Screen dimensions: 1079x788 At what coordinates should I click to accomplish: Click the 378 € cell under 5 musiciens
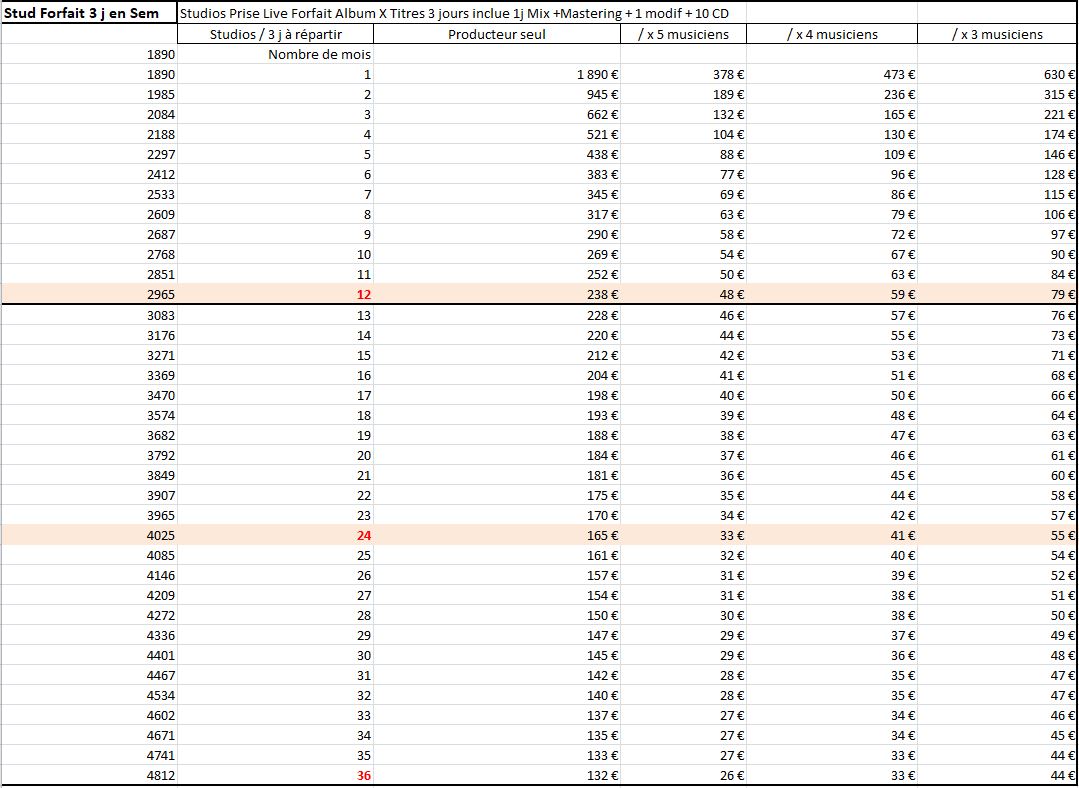(727, 74)
